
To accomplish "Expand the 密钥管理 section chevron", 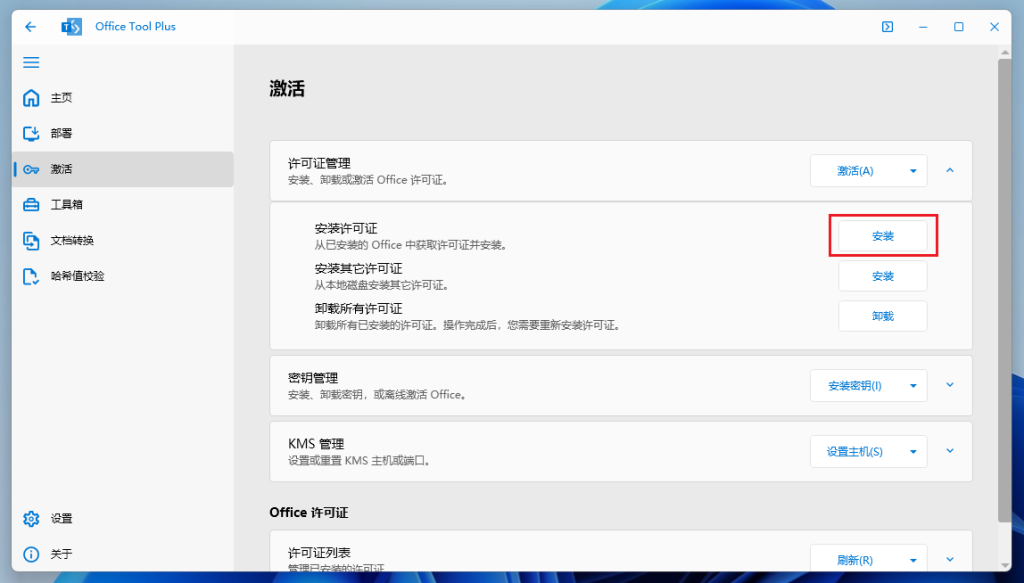I will [x=950, y=385].
